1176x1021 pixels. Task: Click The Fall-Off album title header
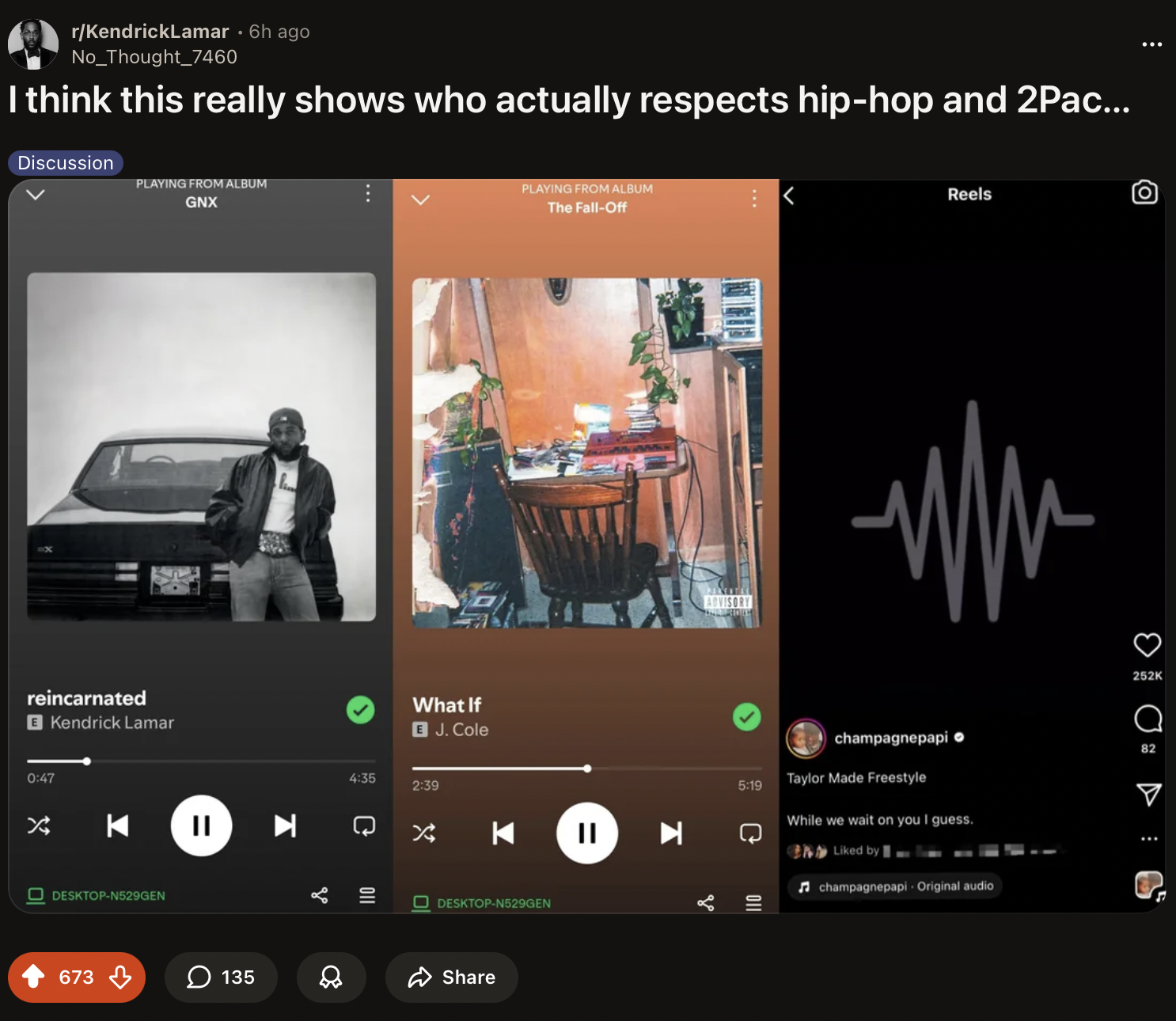pos(587,207)
